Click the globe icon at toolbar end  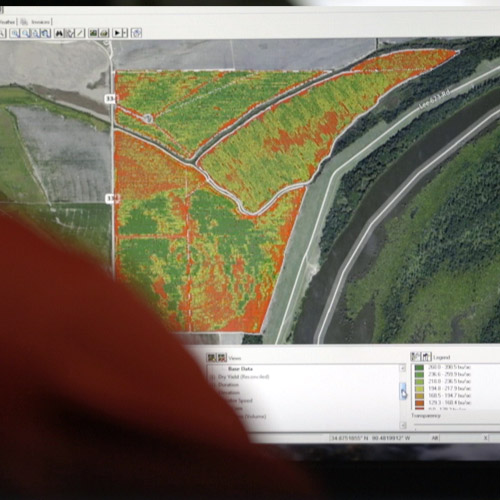[136, 33]
